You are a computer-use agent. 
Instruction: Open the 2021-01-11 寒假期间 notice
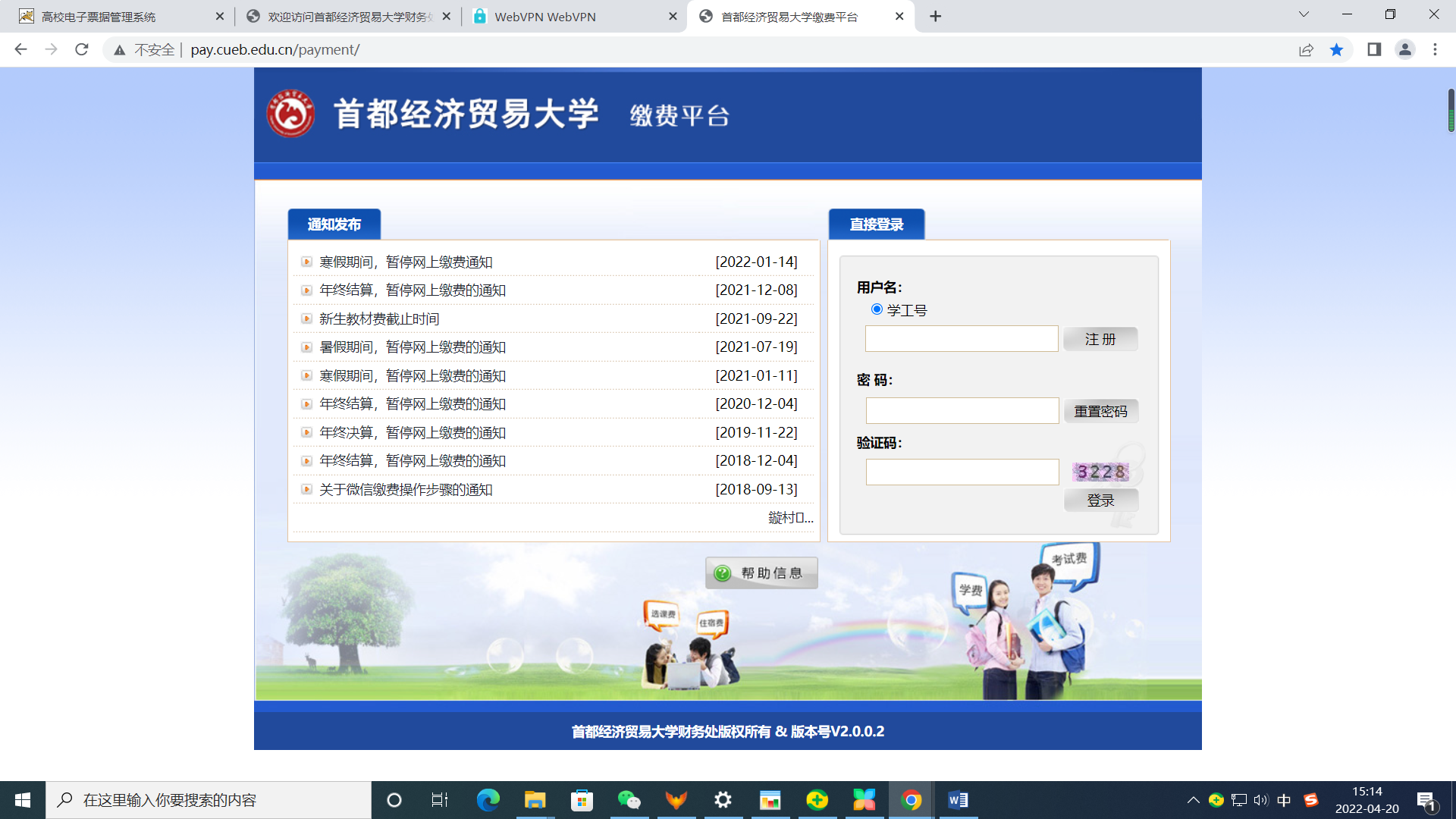coord(413,376)
